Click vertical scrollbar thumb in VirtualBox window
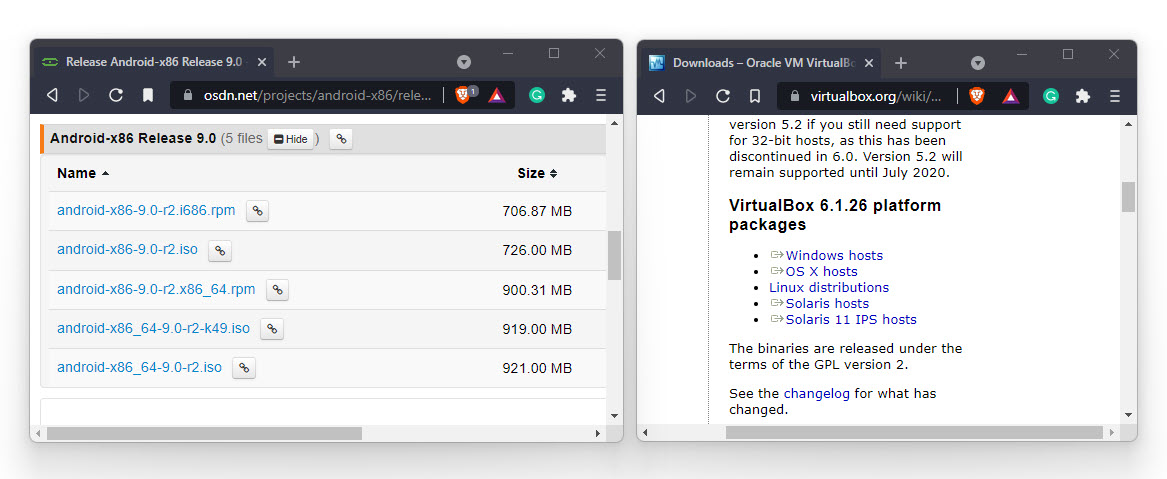Image resolution: width=1167 pixels, height=479 pixels. coord(1128,197)
